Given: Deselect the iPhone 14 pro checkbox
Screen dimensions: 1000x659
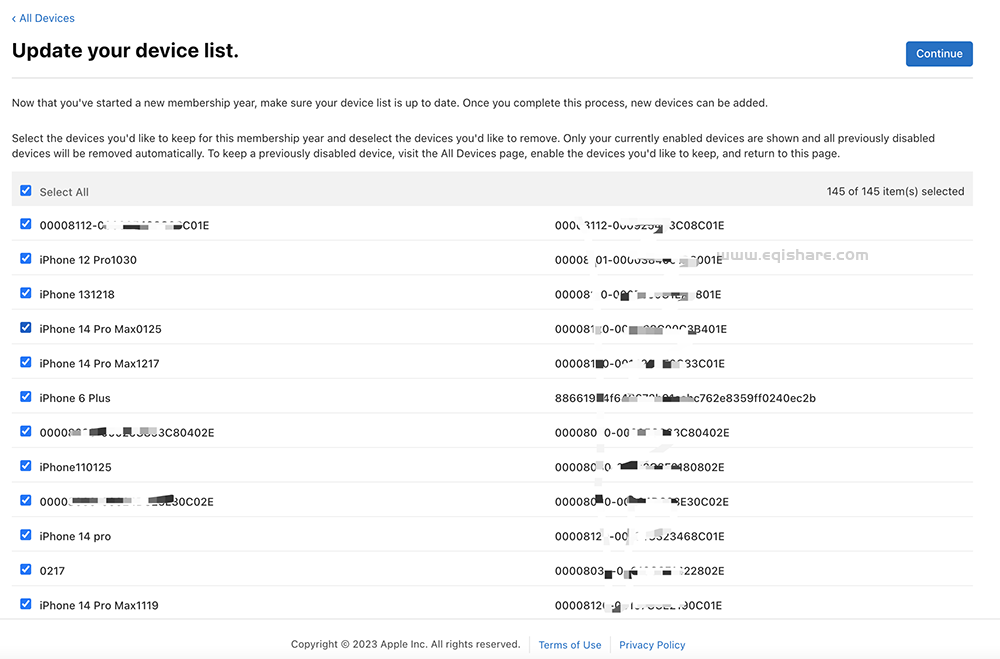Looking at the screenshot, I should click(26, 535).
